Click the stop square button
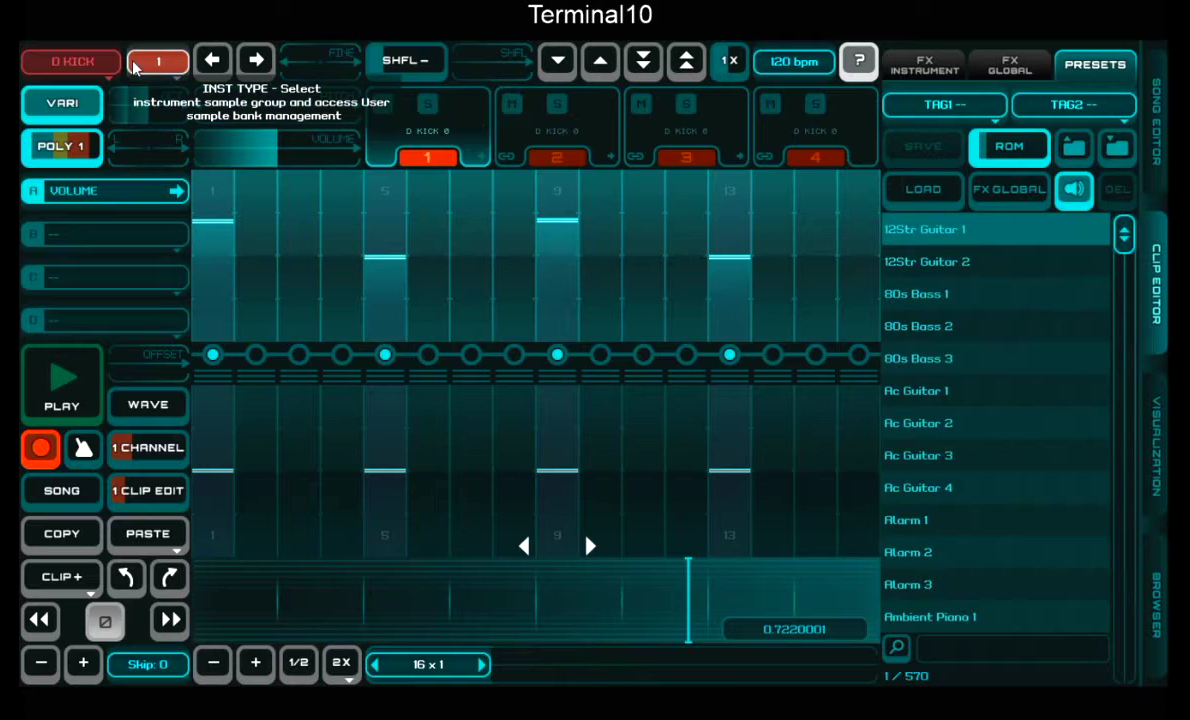 tap(105, 621)
